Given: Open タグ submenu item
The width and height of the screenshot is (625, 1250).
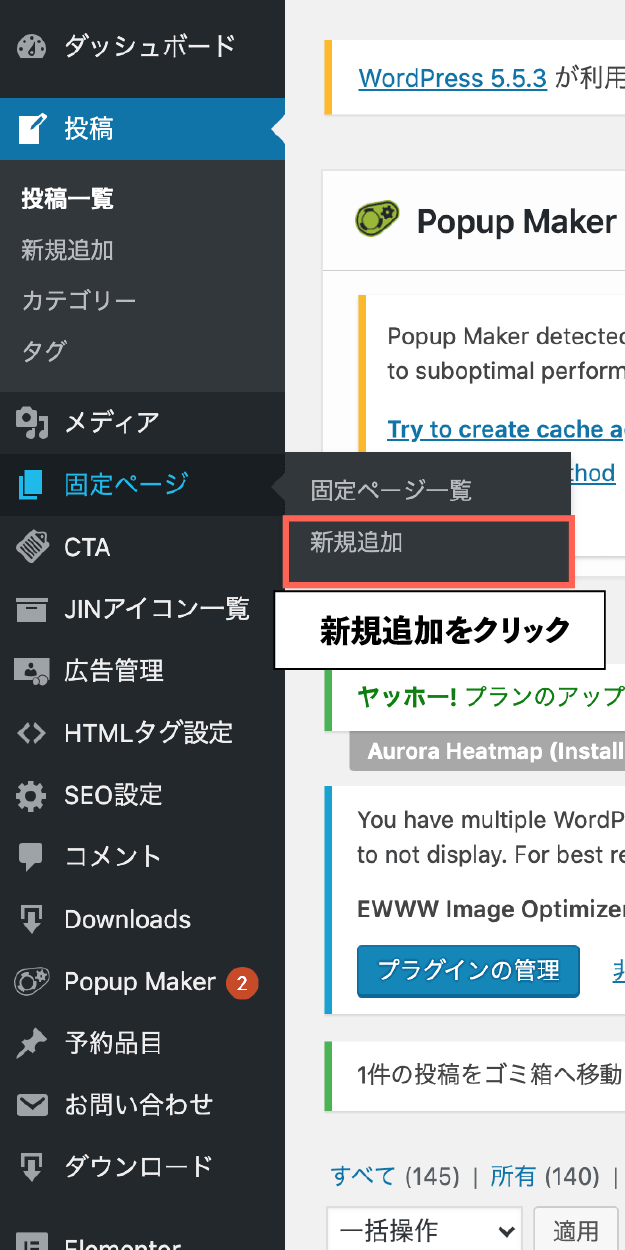Looking at the screenshot, I should point(44,351).
